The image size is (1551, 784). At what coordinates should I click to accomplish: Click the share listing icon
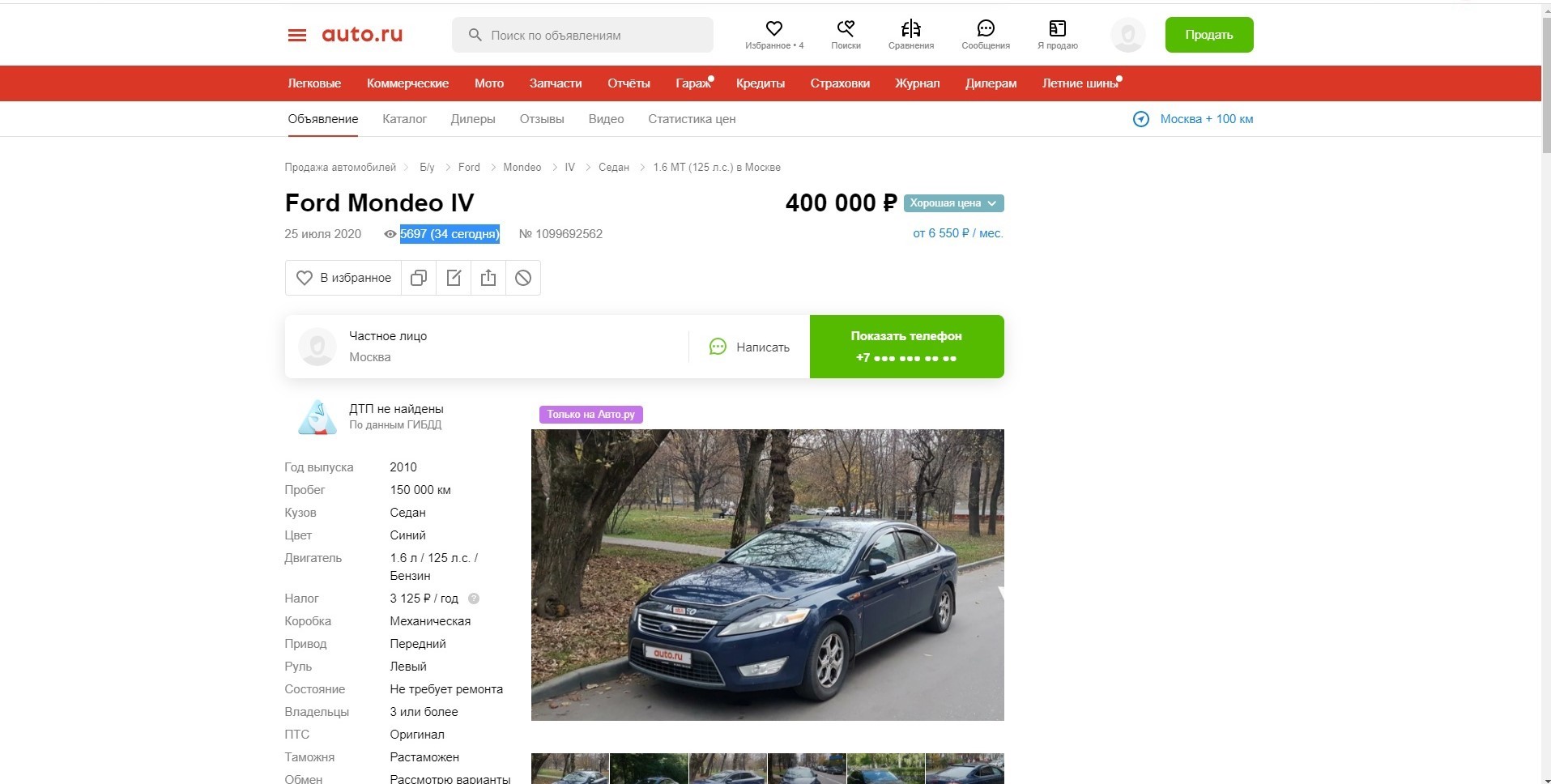click(488, 278)
